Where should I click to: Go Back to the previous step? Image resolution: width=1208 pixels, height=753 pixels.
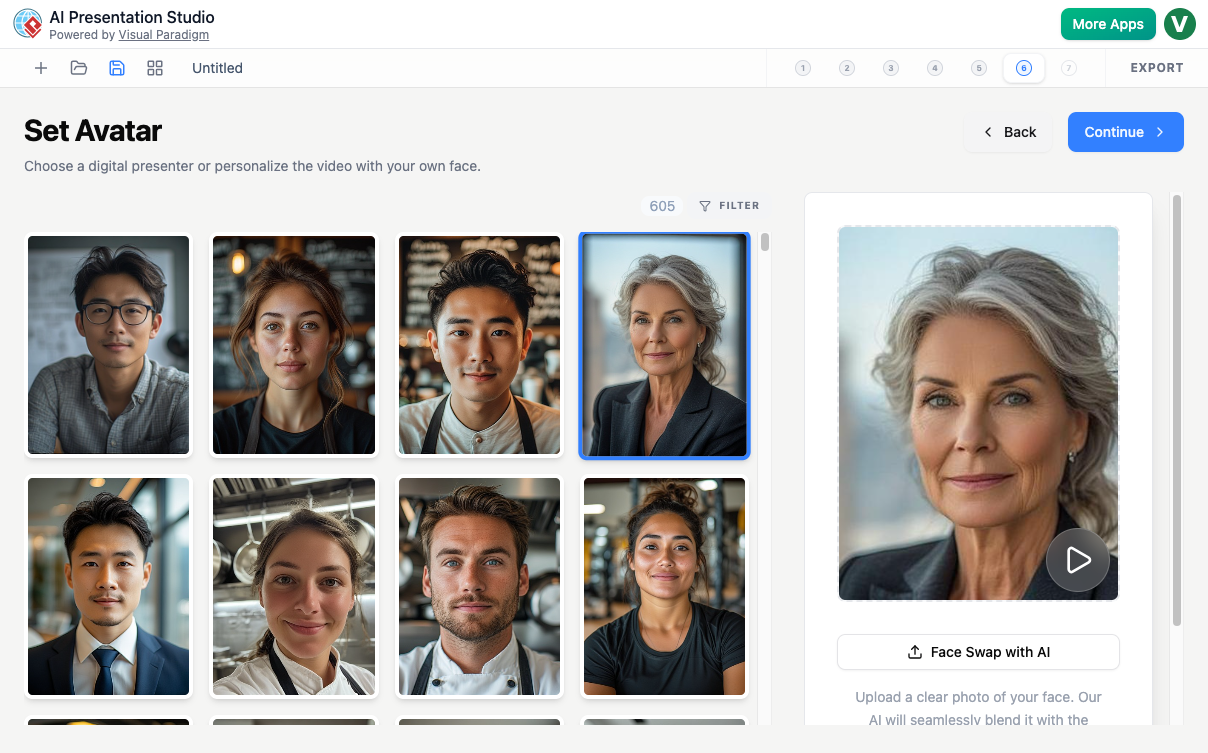point(1008,132)
